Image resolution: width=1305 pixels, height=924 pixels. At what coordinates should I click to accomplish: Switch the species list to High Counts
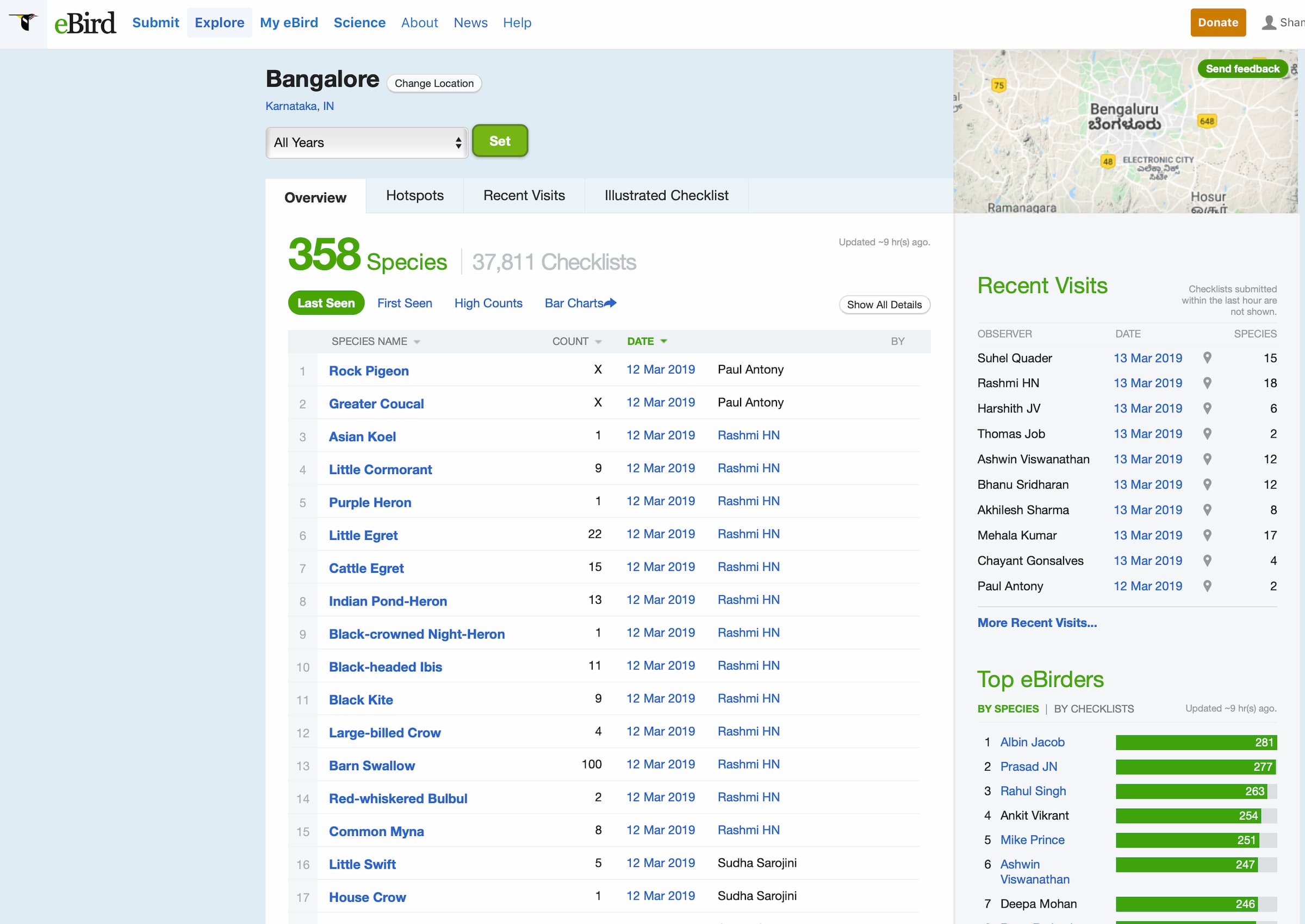pos(488,303)
